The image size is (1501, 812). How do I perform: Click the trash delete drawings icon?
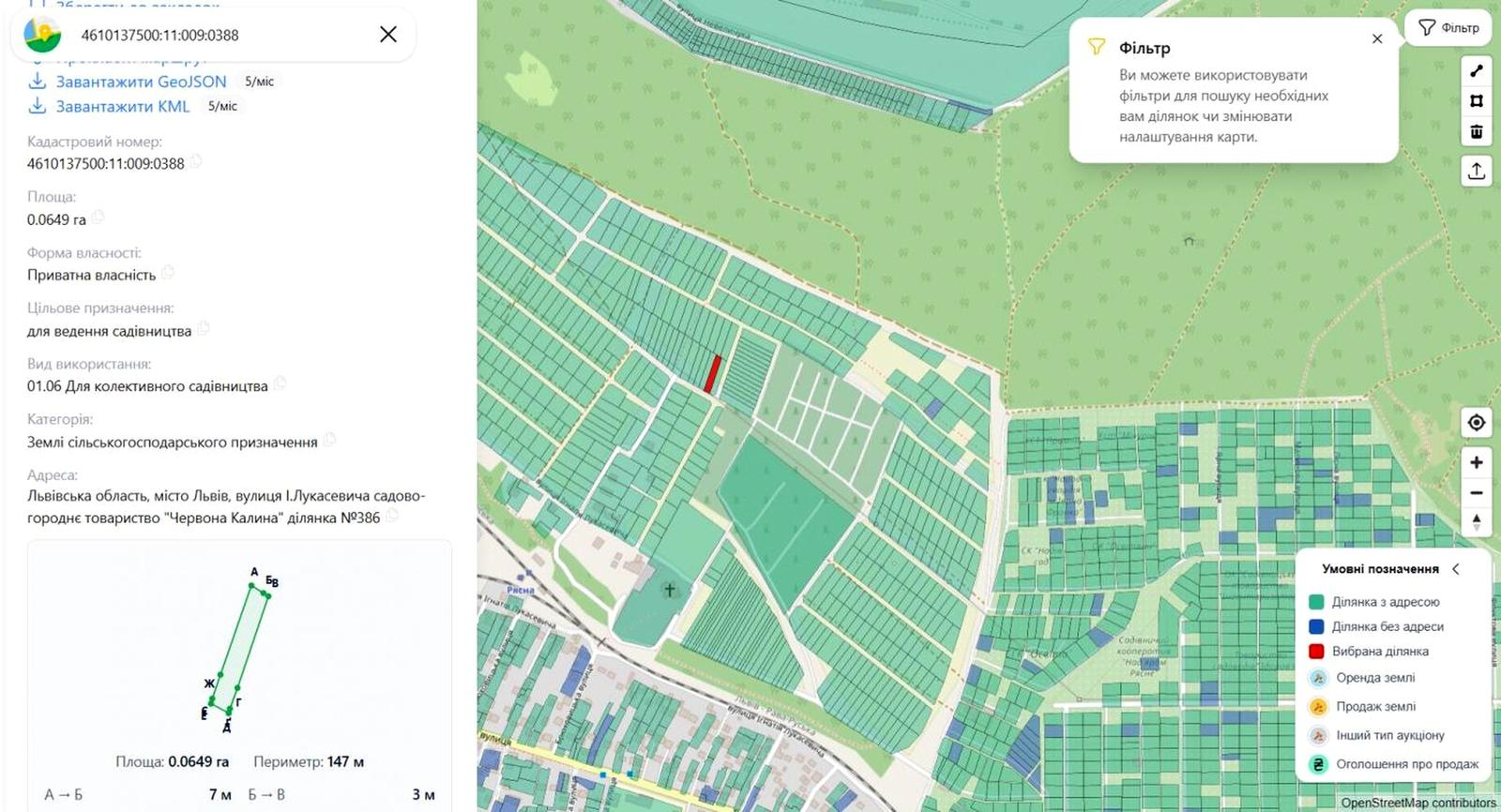pyautogui.click(x=1477, y=131)
